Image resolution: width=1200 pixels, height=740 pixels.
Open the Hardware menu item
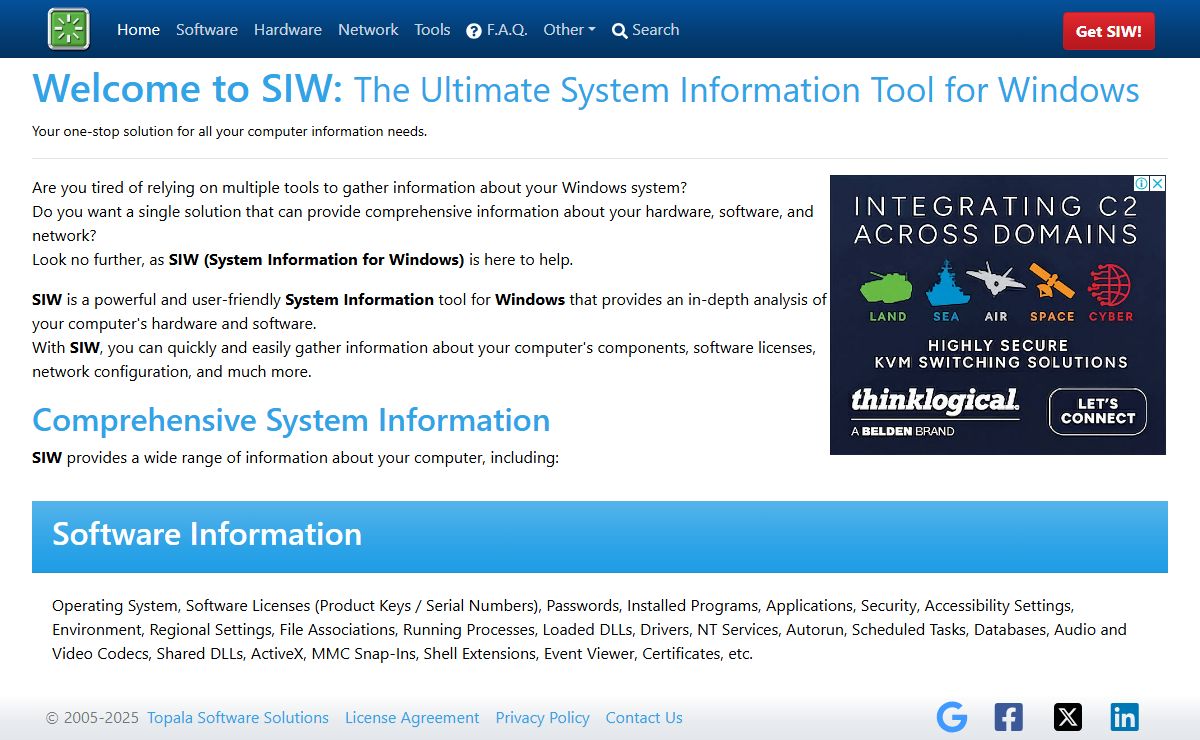point(288,30)
